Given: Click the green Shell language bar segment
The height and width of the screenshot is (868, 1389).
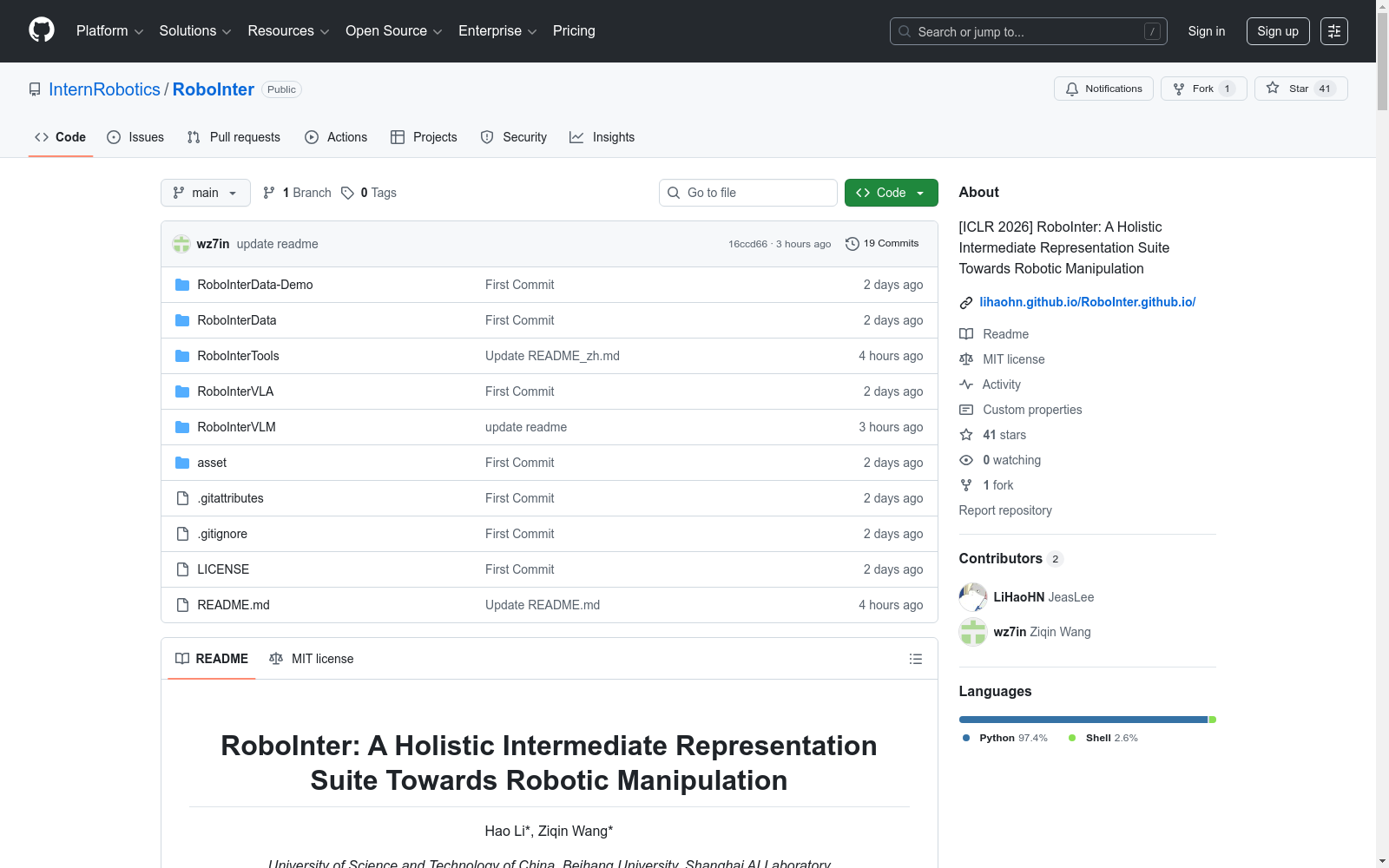Looking at the screenshot, I should click(x=1213, y=720).
